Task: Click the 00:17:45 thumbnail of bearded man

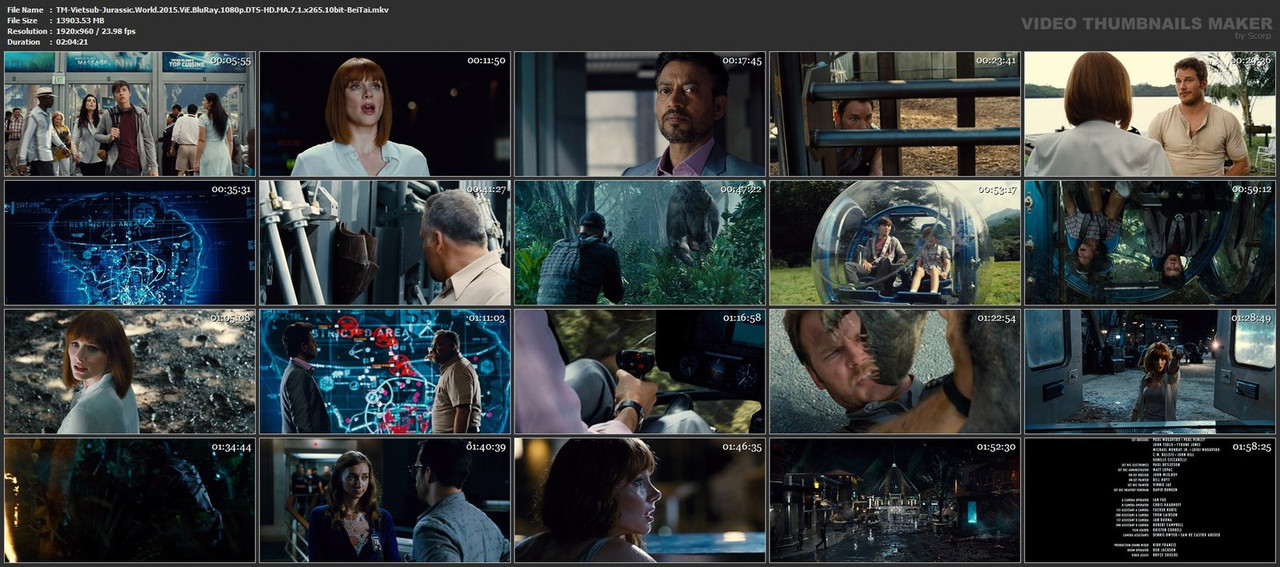Action: coord(640,114)
